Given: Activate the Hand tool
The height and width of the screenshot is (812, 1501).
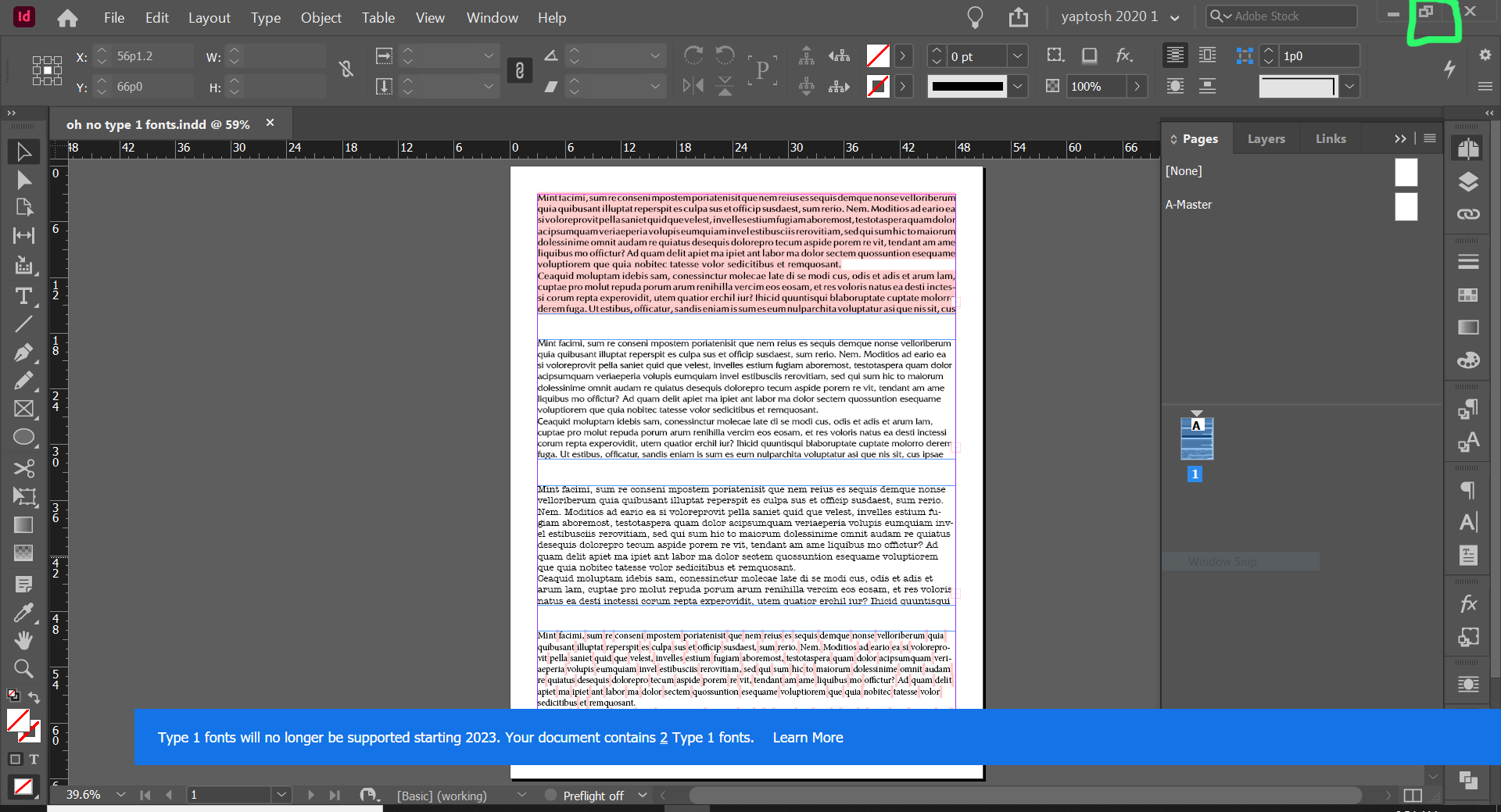Looking at the screenshot, I should [x=23, y=640].
